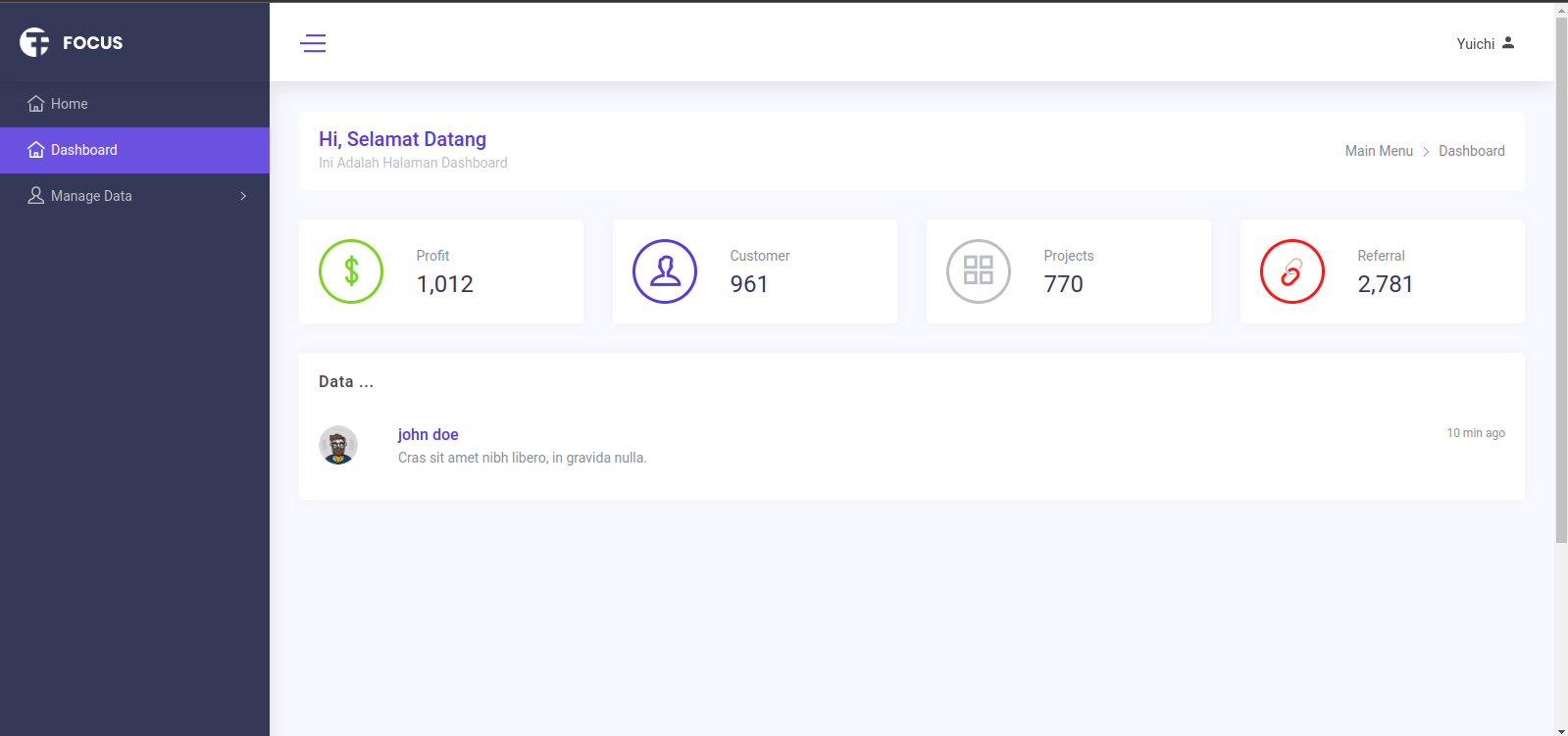This screenshot has height=736, width=1568.
Task: Click john doe's avatar thumbnail
Action: [338, 445]
